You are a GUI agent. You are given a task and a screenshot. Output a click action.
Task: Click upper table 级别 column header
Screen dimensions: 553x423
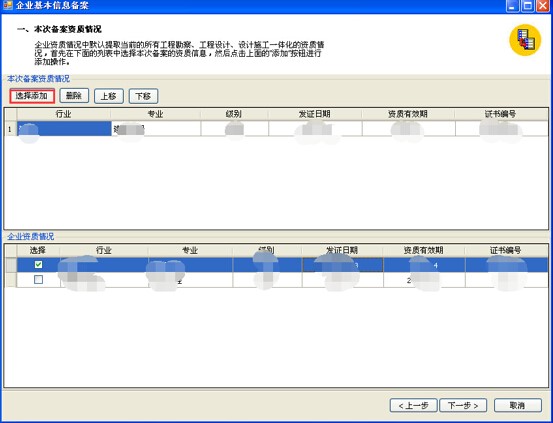coord(234,114)
